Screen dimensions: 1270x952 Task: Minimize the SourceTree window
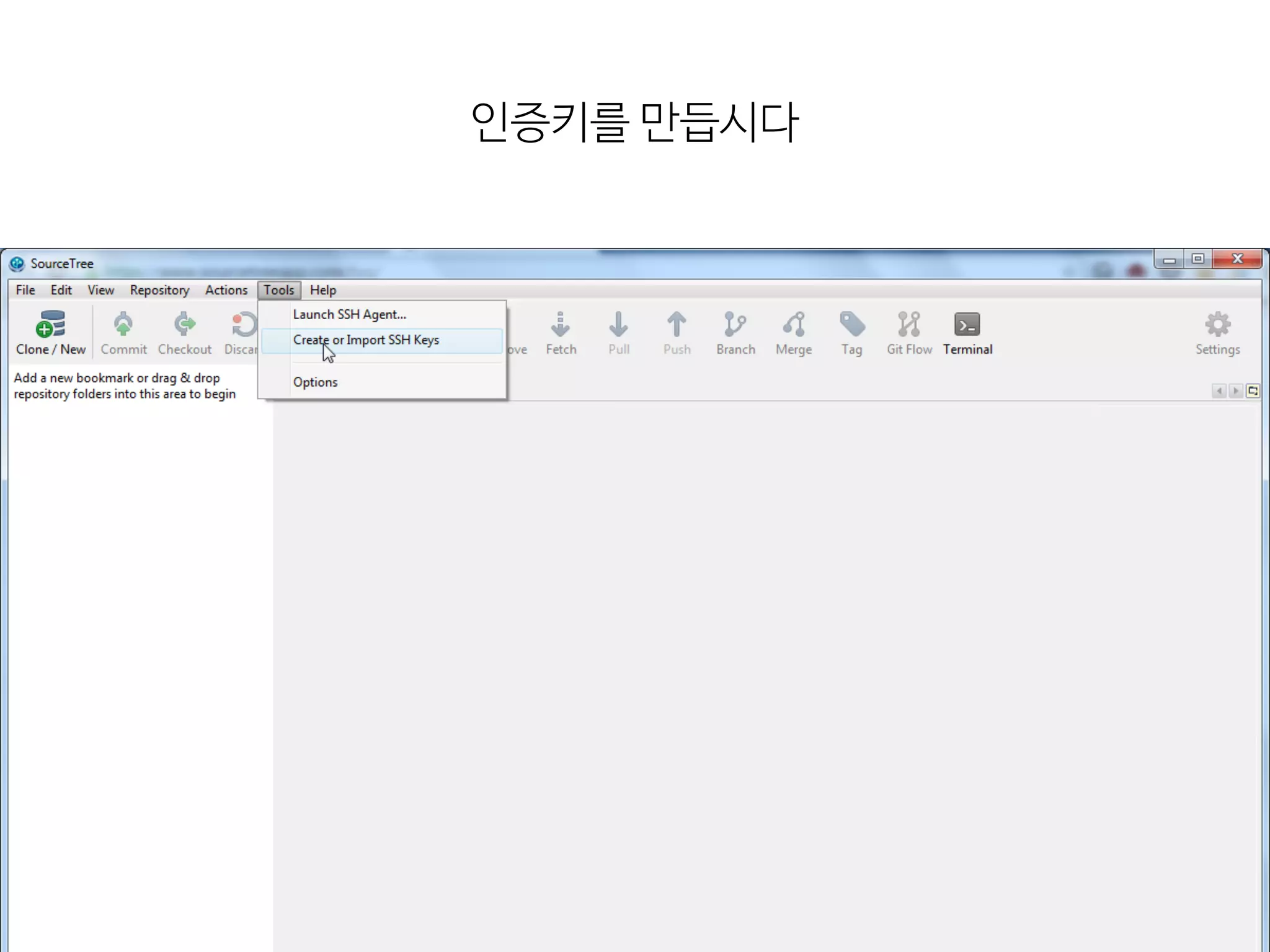(1170, 260)
